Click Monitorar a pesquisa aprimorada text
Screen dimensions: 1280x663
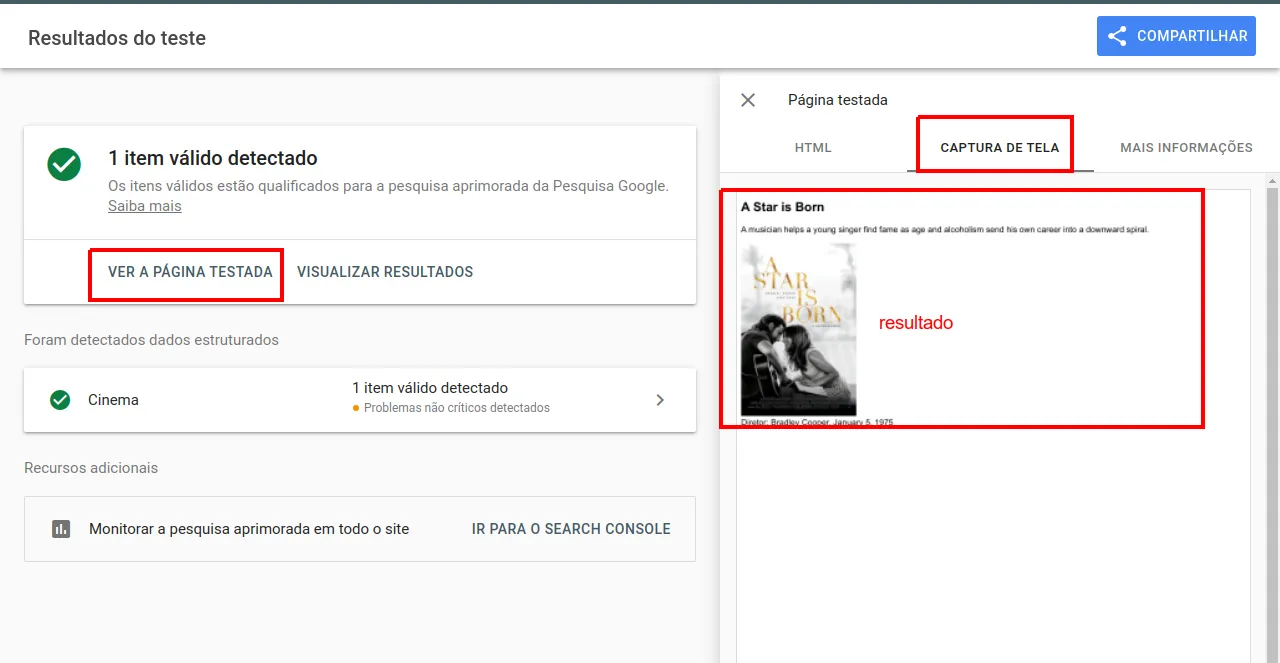pyautogui.click(x=249, y=529)
